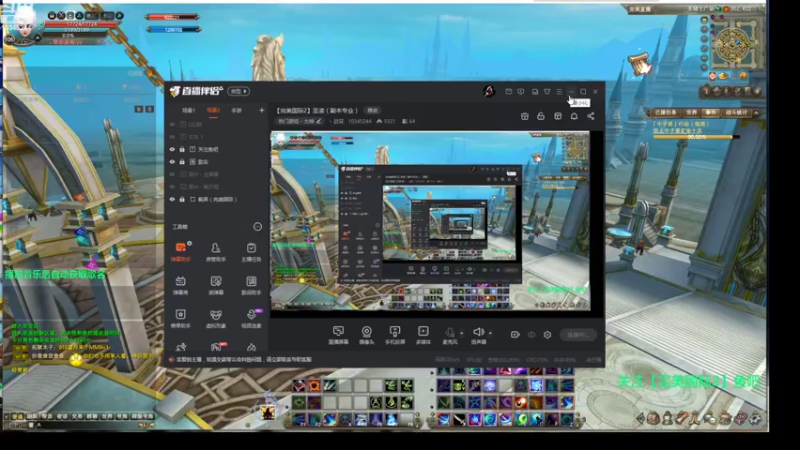Image resolution: width=800 pixels, height=450 pixels.
Task: Toggle visibility of the 截屏（完美国际）source
Action: pos(172,199)
